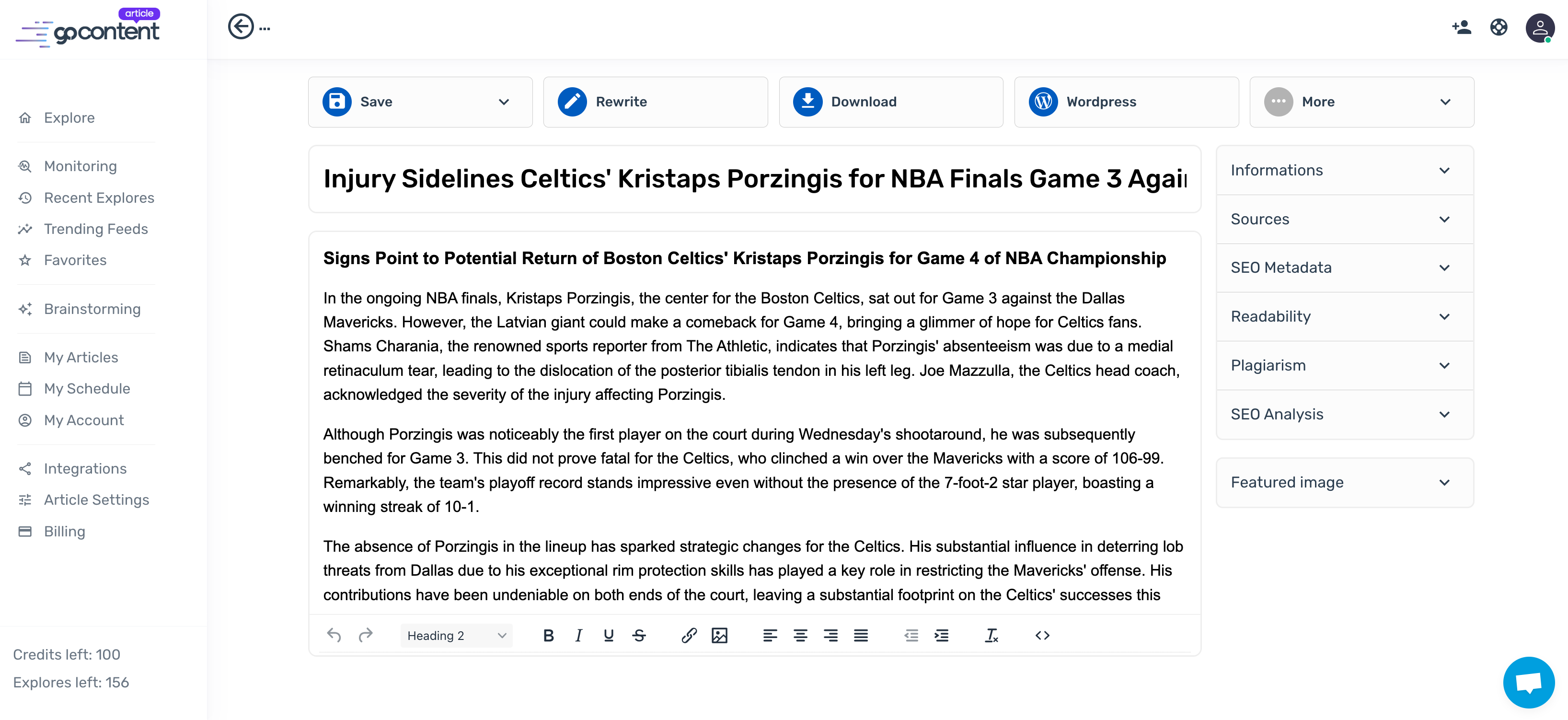Screen dimensions: 1568x720
Task: Toggle strikethrough formatting
Action: pos(638,636)
